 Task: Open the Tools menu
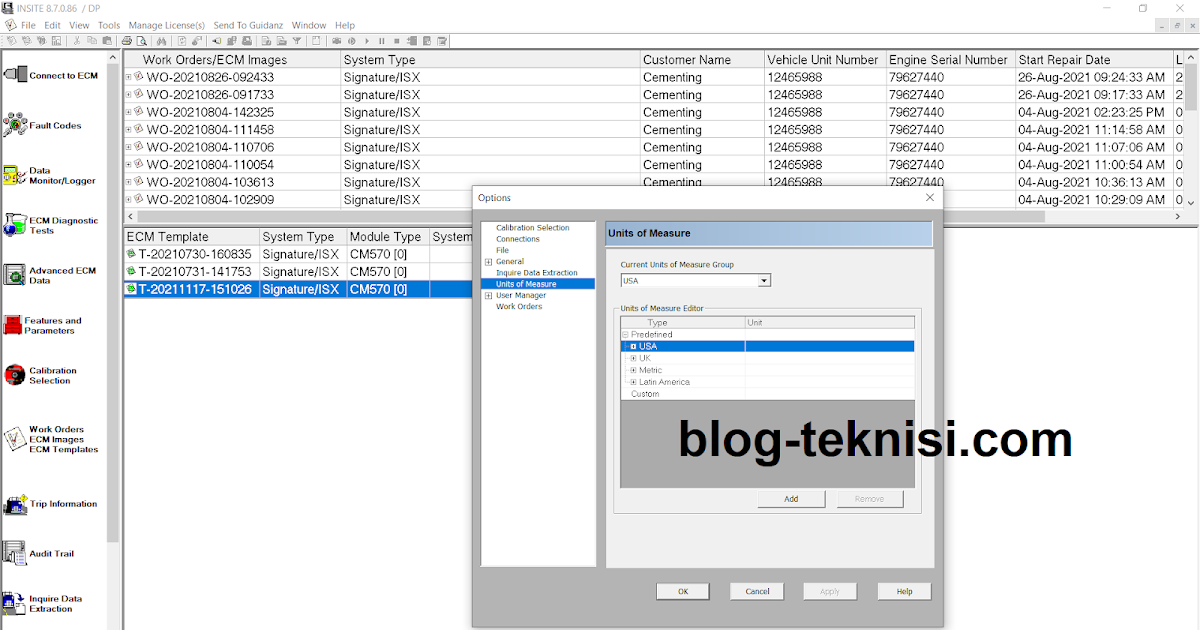coord(108,25)
